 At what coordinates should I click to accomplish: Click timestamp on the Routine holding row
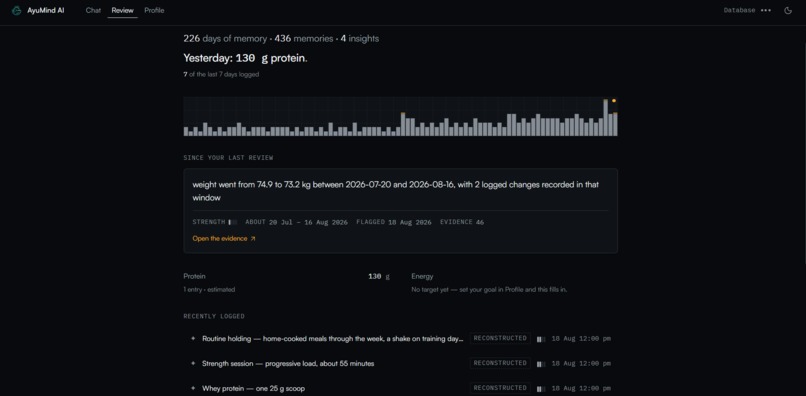point(581,339)
